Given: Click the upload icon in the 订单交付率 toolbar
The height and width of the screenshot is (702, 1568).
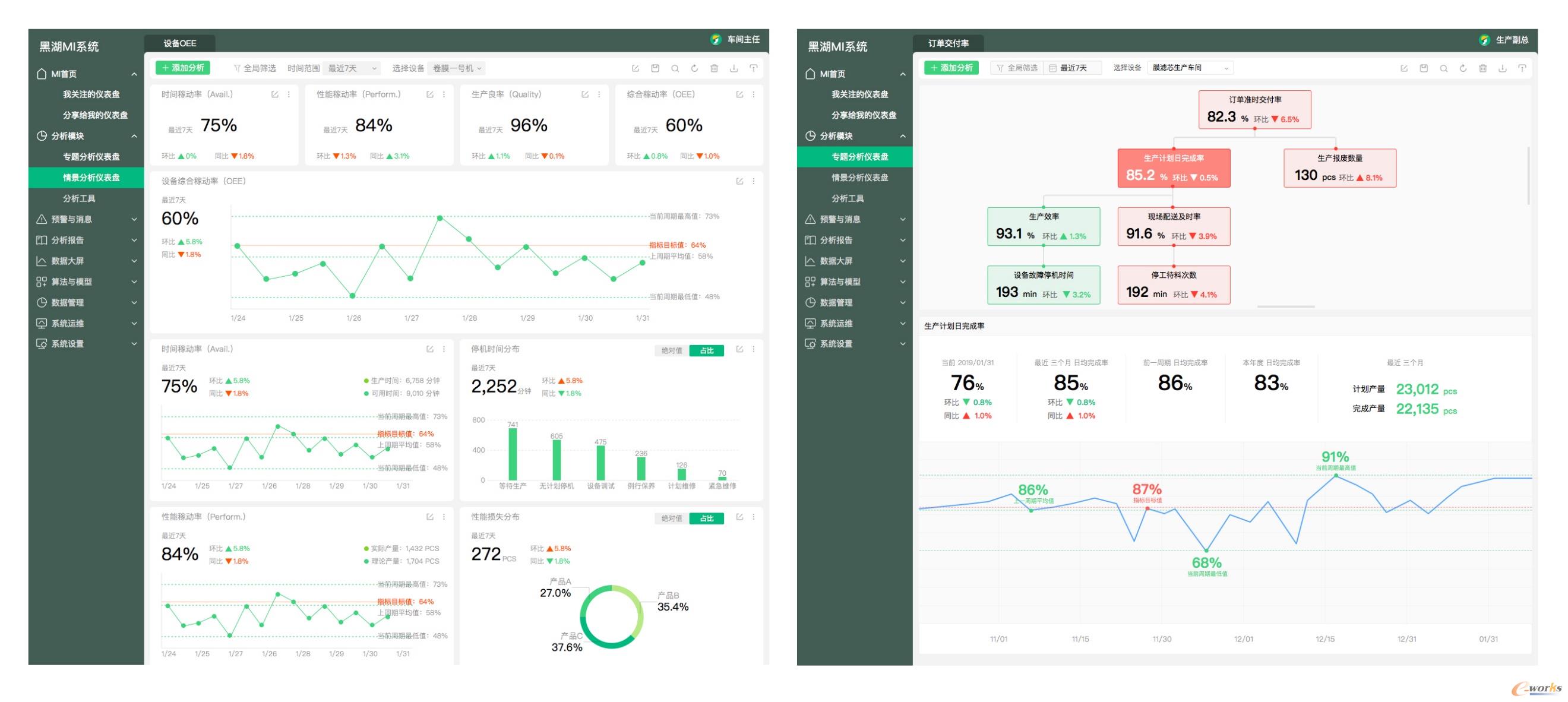Looking at the screenshot, I should 1522,68.
